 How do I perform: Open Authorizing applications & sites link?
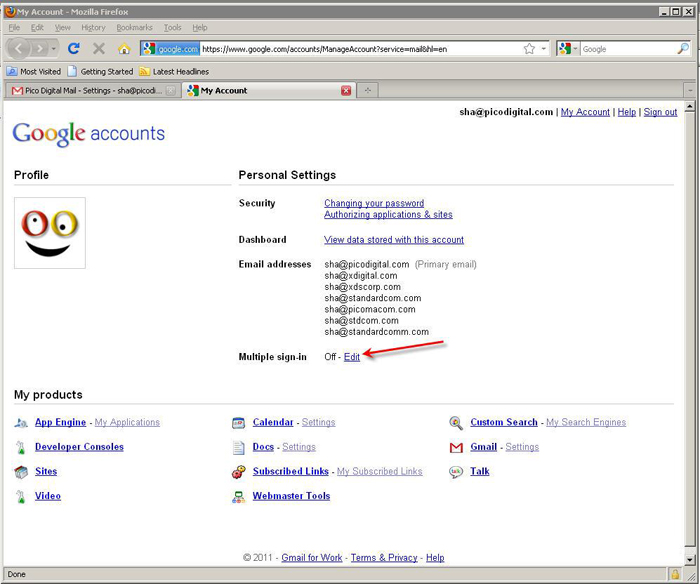[388, 215]
